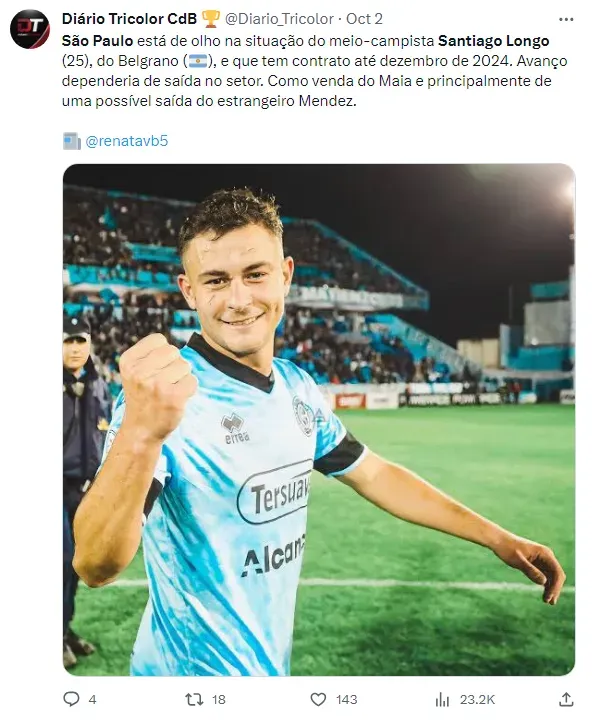Open the view analytics bar chart icon
This screenshot has width=595, height=721.
442,699
